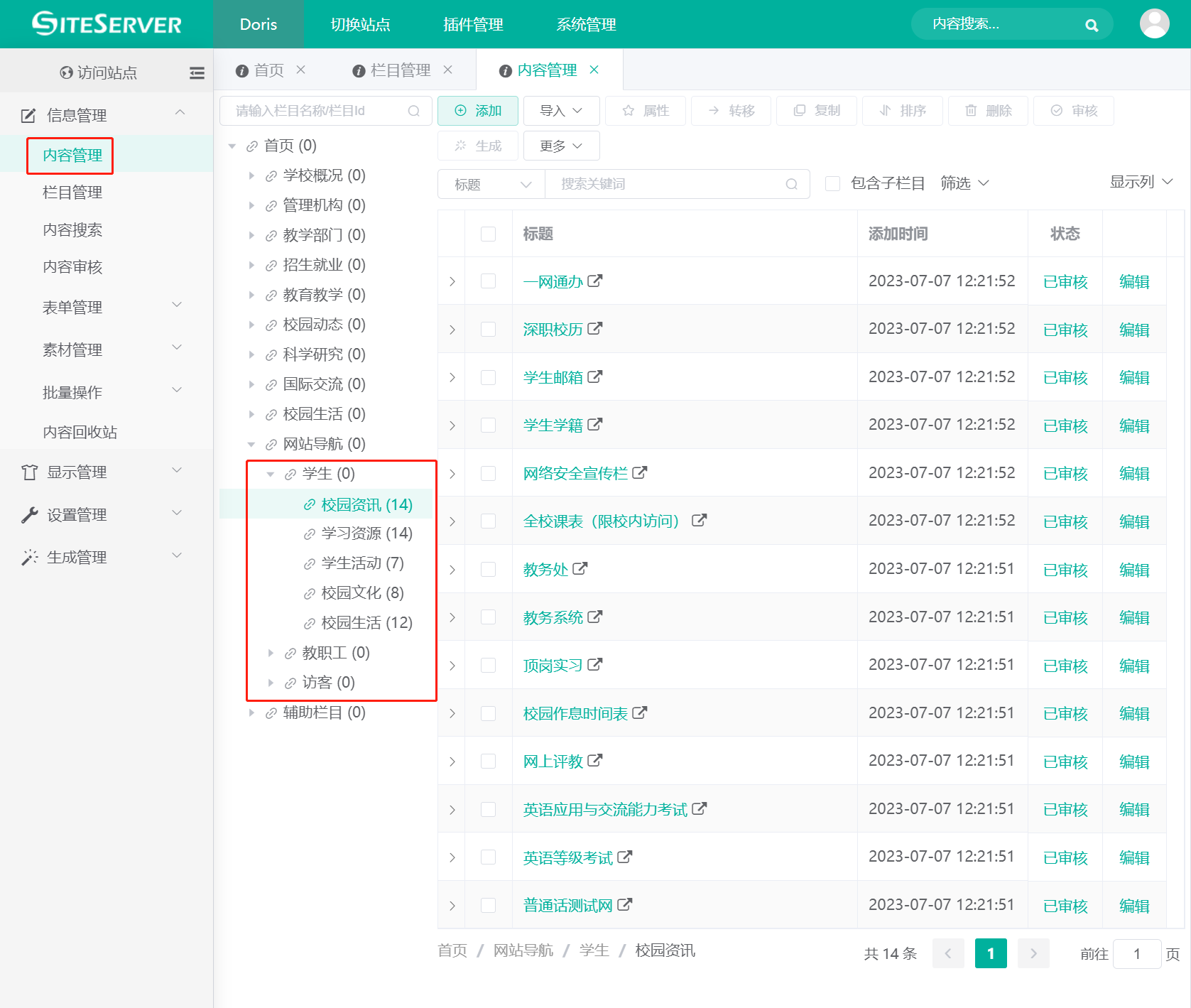
Task: Open external link icon beside 一网通办
Action: pyautogui.click(x=595, y=281)
